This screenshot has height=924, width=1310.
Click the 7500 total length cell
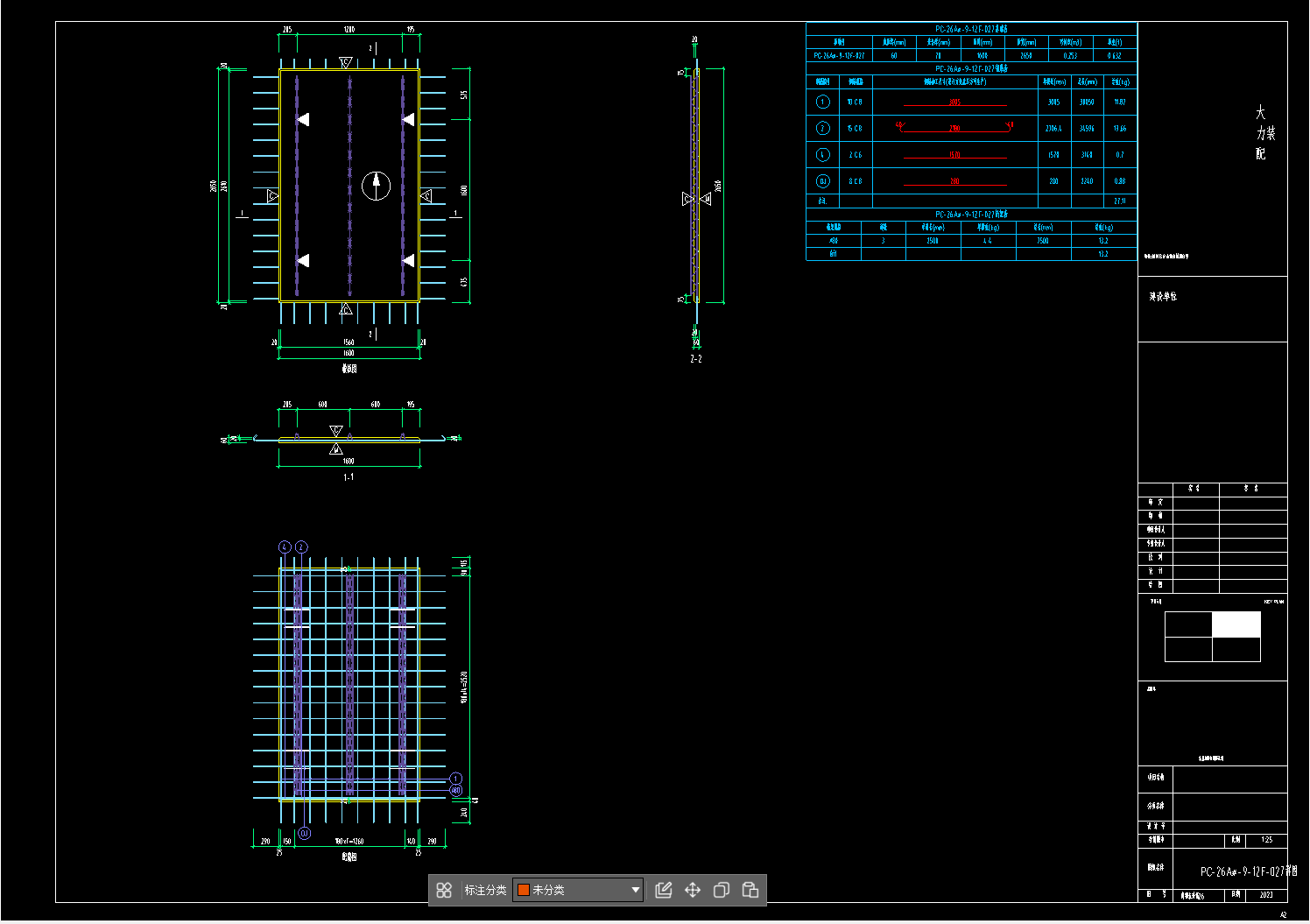1043,240
